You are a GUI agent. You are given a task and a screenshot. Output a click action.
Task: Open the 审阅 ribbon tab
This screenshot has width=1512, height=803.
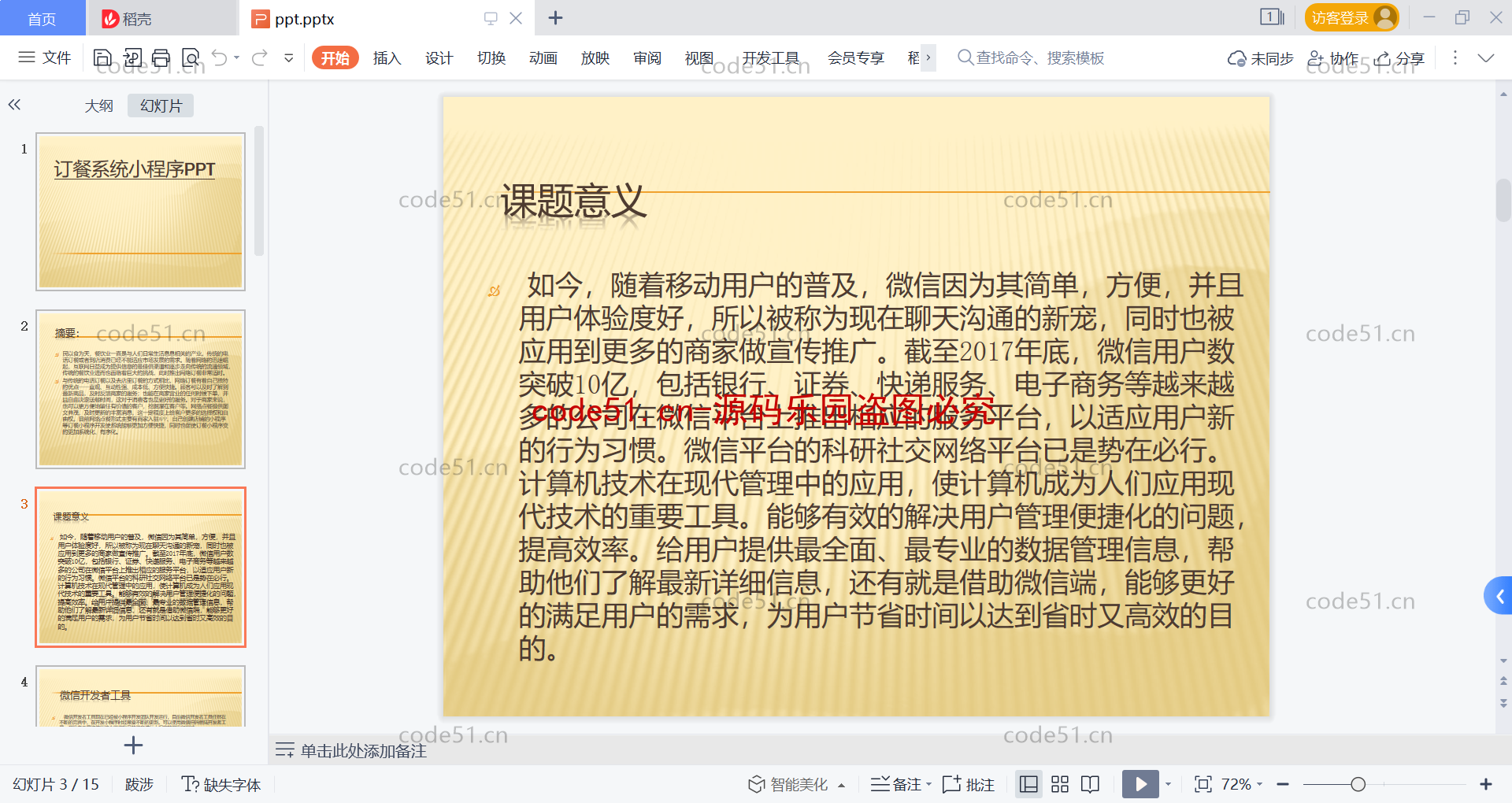[x=647, y=57]
